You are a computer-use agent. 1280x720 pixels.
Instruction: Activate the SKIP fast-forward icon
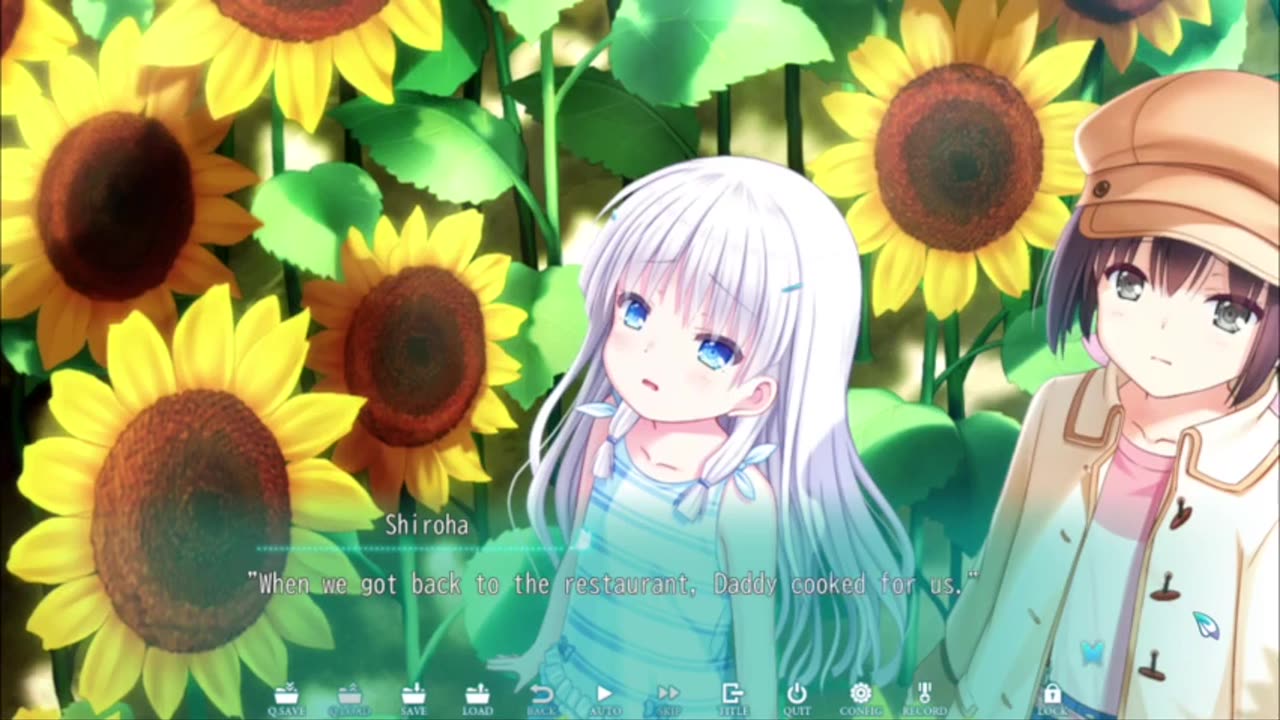pos(668,698)
